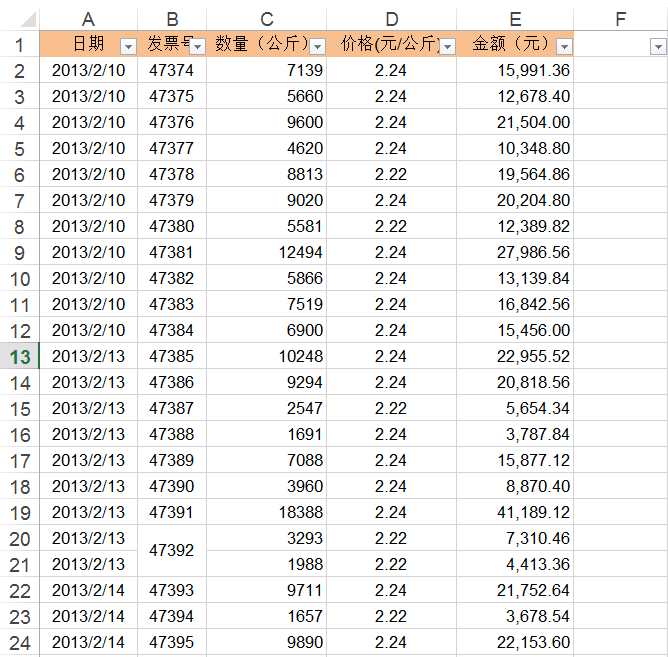Select column C header

coord(267,19)
